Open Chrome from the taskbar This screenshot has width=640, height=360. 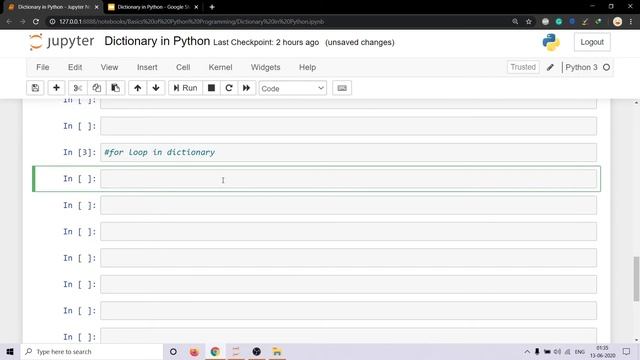coord(215,351)
